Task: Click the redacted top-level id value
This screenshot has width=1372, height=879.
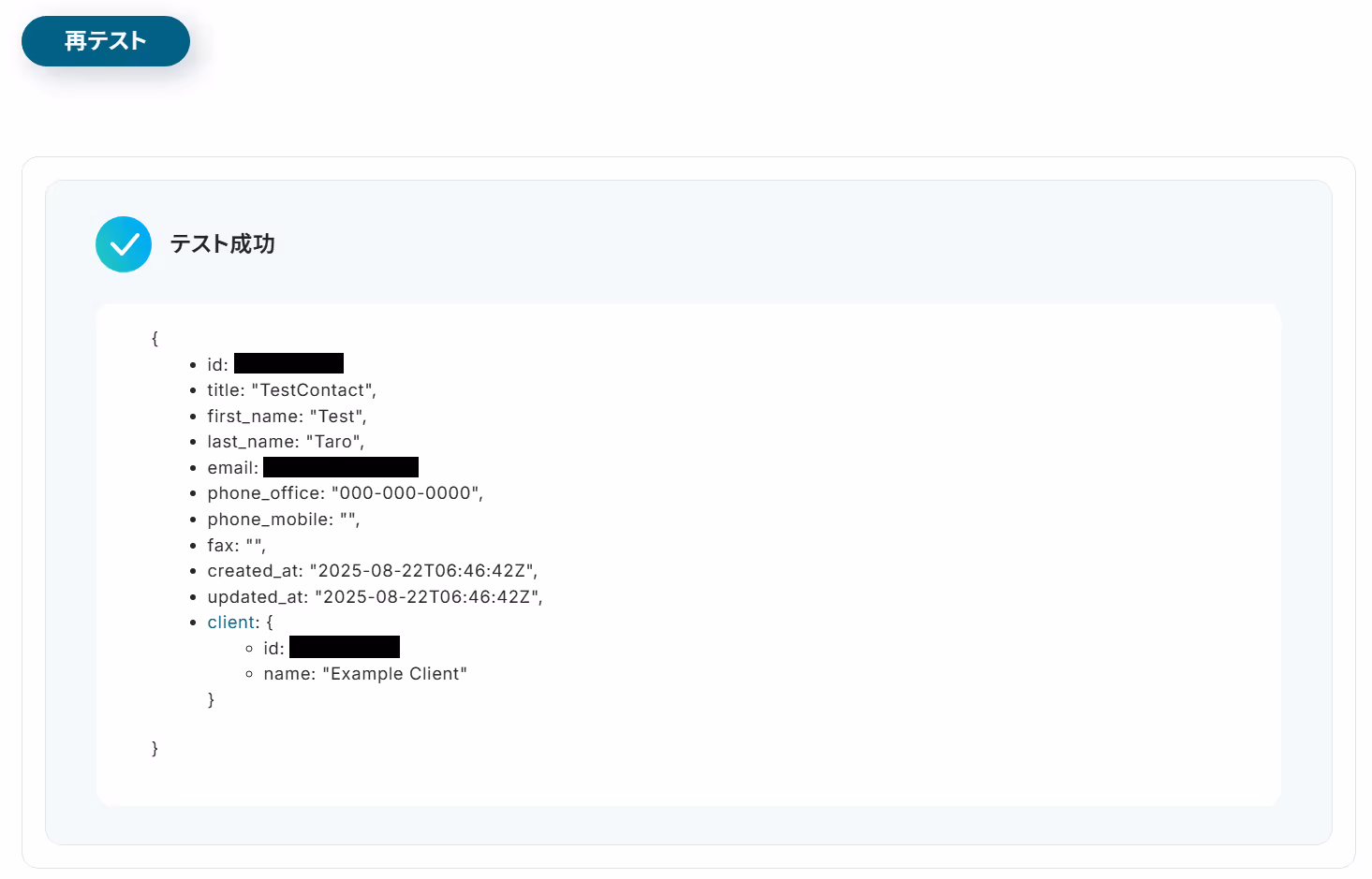Action: [x=288, y=363]
